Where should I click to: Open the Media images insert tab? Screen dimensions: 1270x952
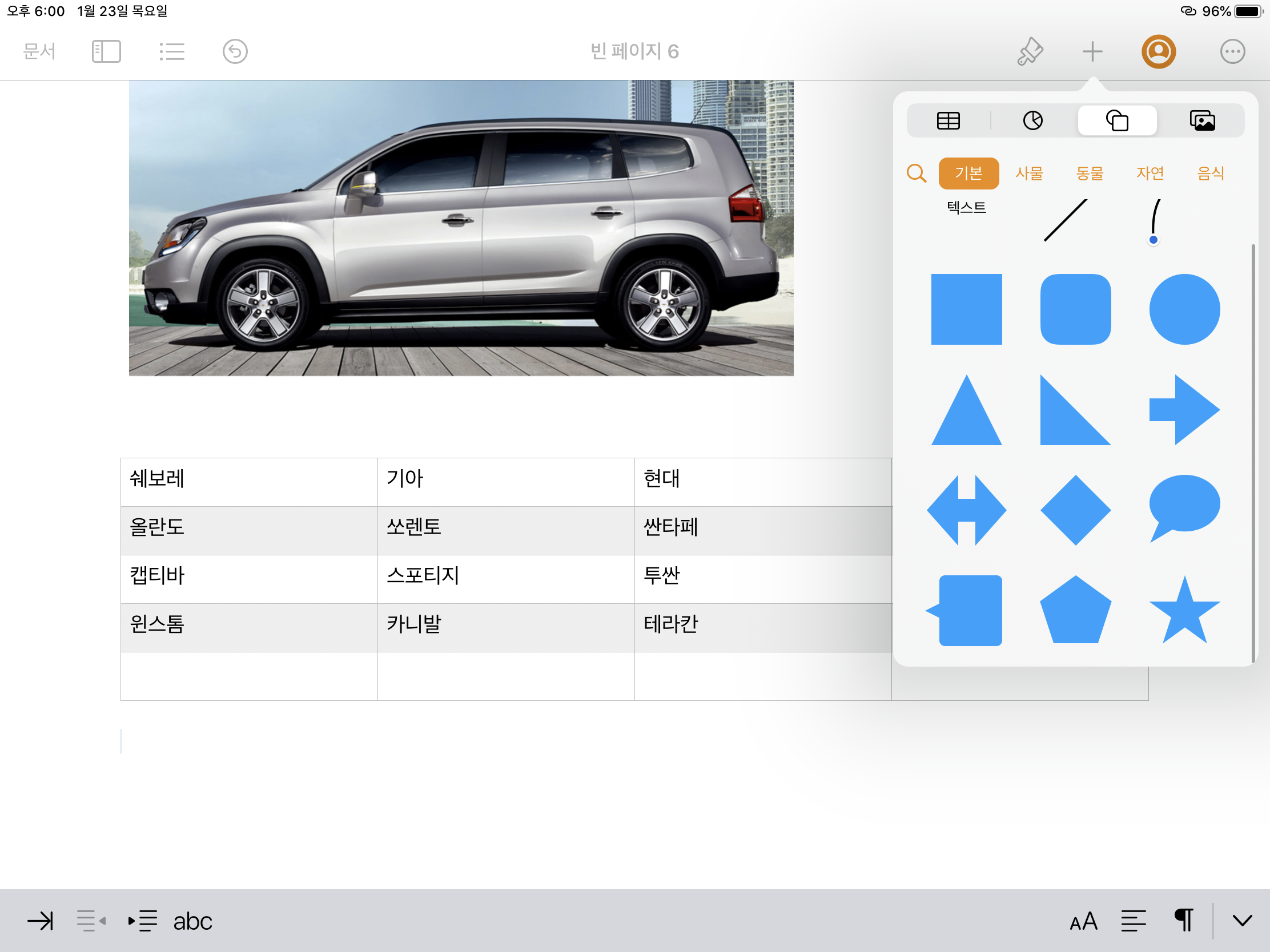[x=1201, y=120]
